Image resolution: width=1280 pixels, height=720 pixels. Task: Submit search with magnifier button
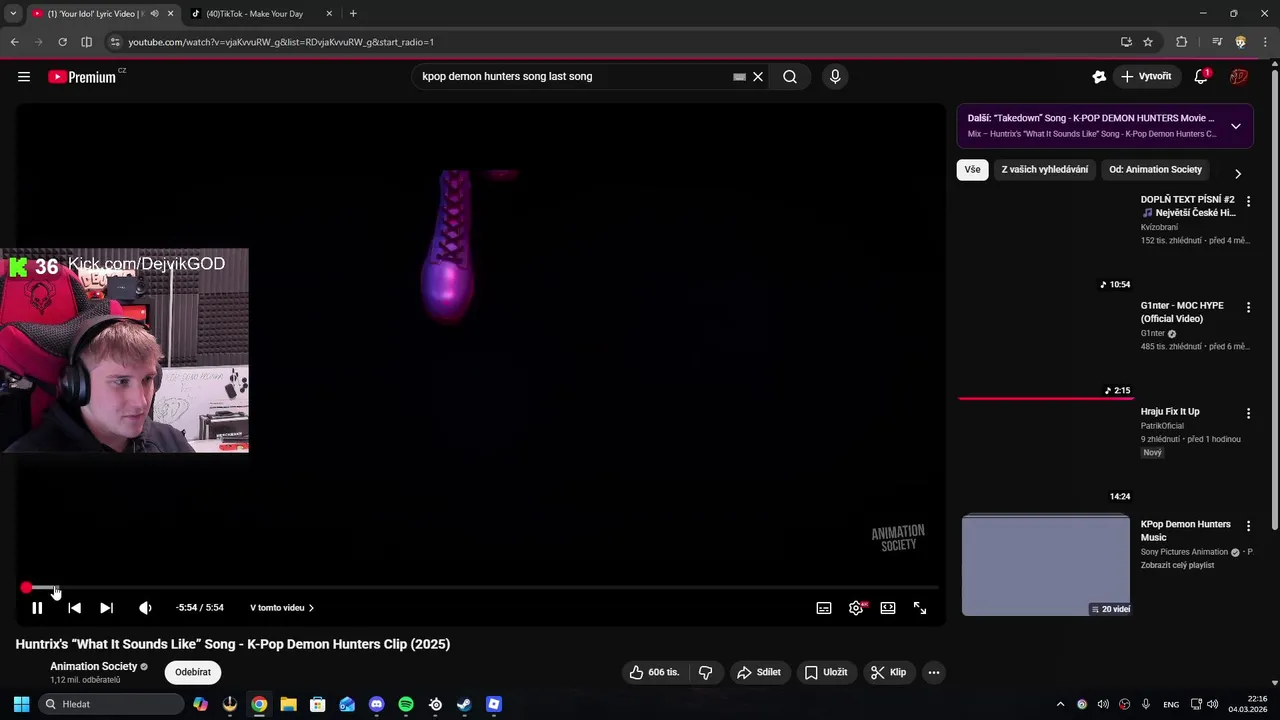[790, 77]
